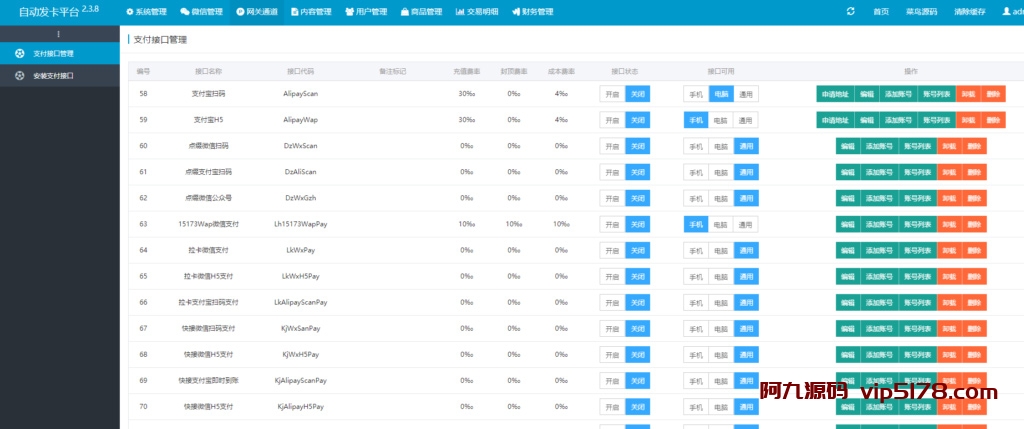Image resolution: width=1024 pixels, height=429 pixels.
Task: Click the 30‰ recharge rate in row 58
Action: (466, 94)
